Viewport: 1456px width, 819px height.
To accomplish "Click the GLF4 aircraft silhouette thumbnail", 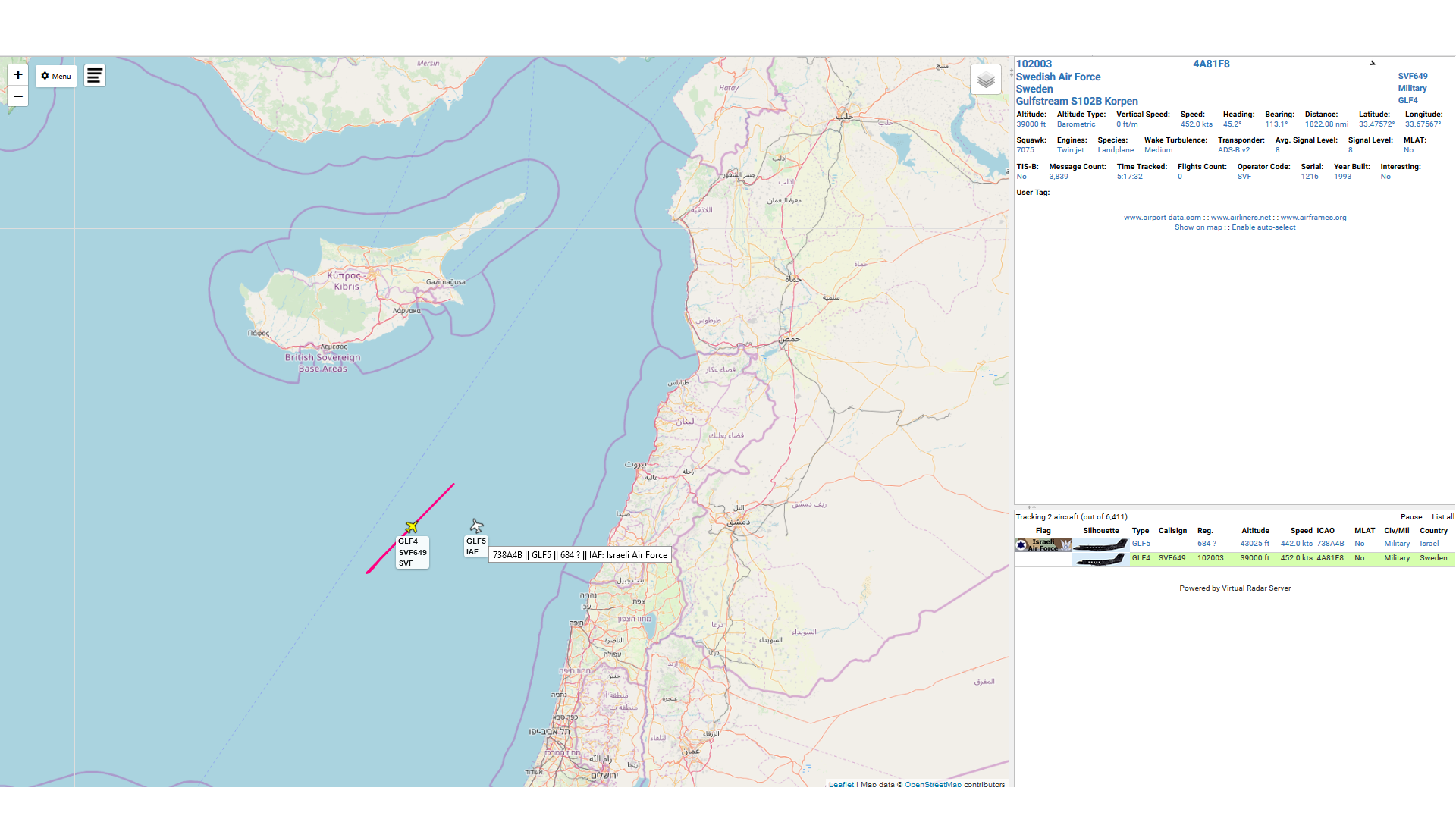I will click(1100, 560).
